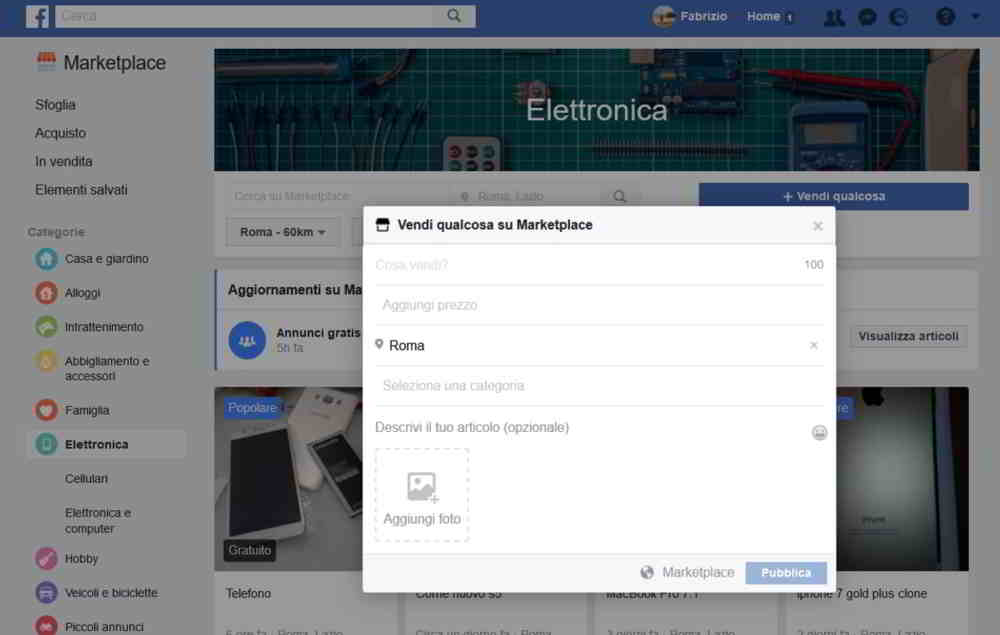
Task: Open Fabrizio's profile picture
Action: 664,17
